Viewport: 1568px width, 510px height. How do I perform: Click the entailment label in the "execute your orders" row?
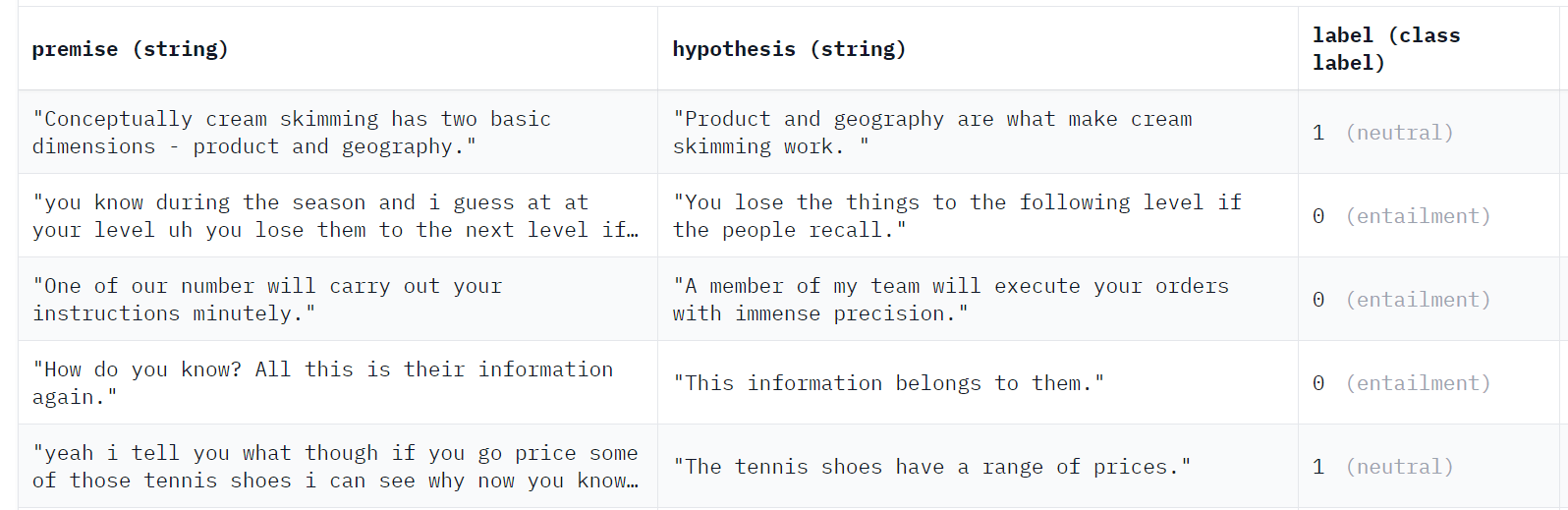(x=1418, y=300)
